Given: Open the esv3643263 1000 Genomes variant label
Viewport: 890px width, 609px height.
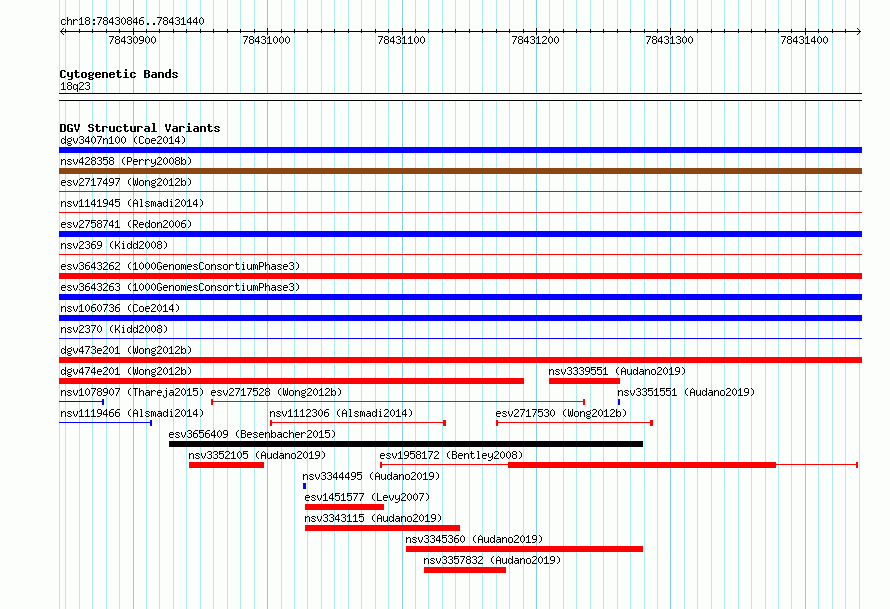Looking at the screenshot, I should tap(180, 287).
